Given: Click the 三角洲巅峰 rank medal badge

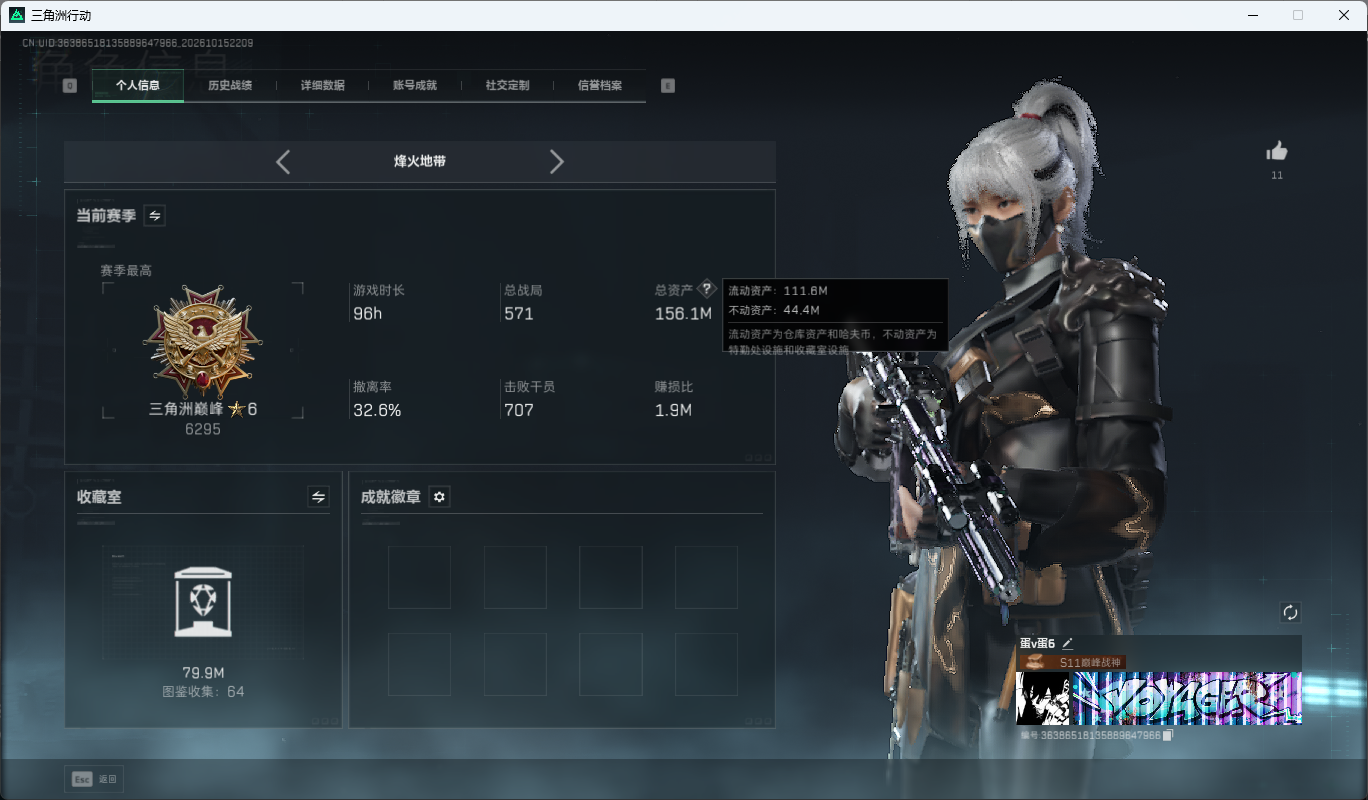Looking at the screenshot, I should [x=203, y=341].
